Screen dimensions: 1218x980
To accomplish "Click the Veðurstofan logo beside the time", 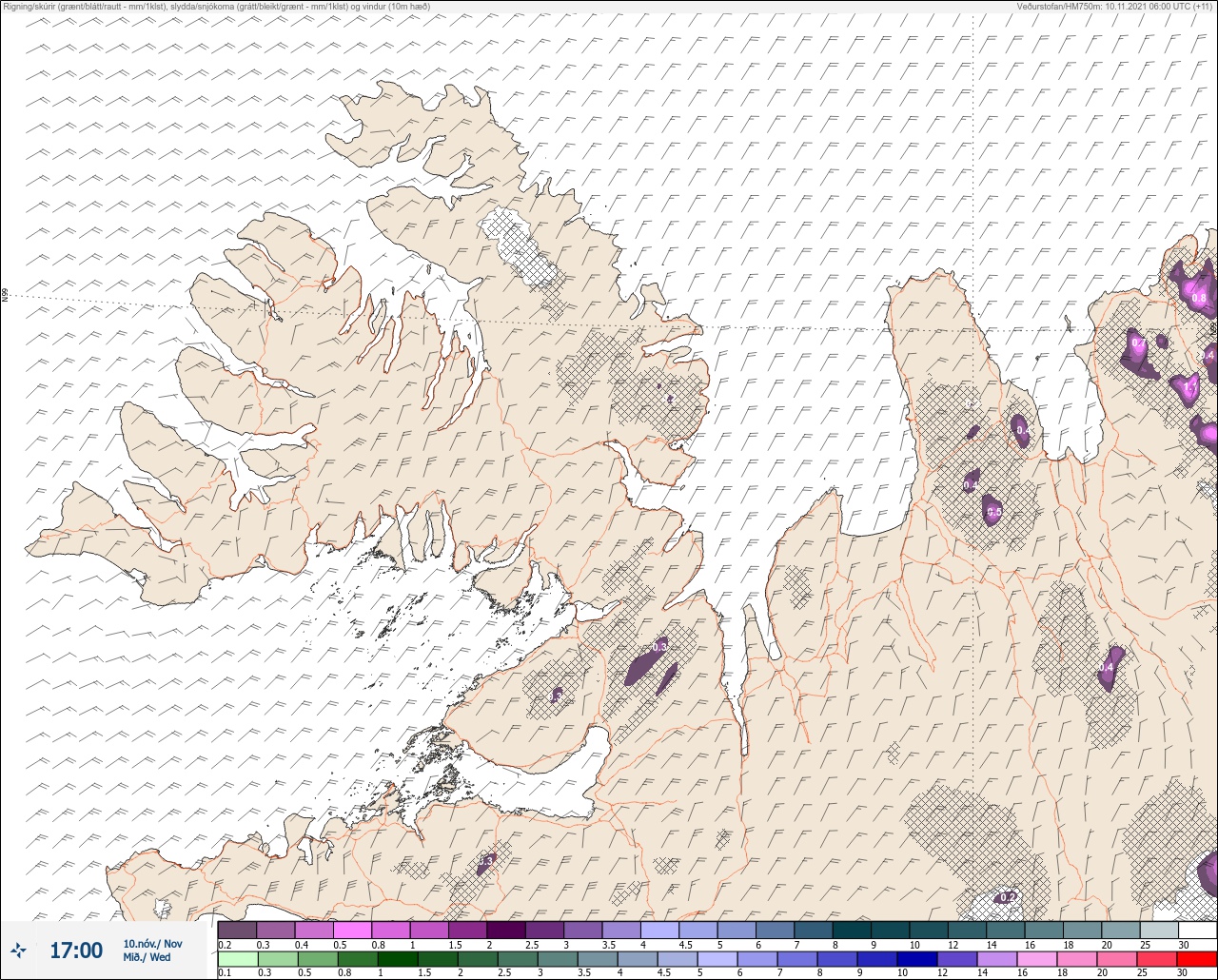I will click(18, 950).
